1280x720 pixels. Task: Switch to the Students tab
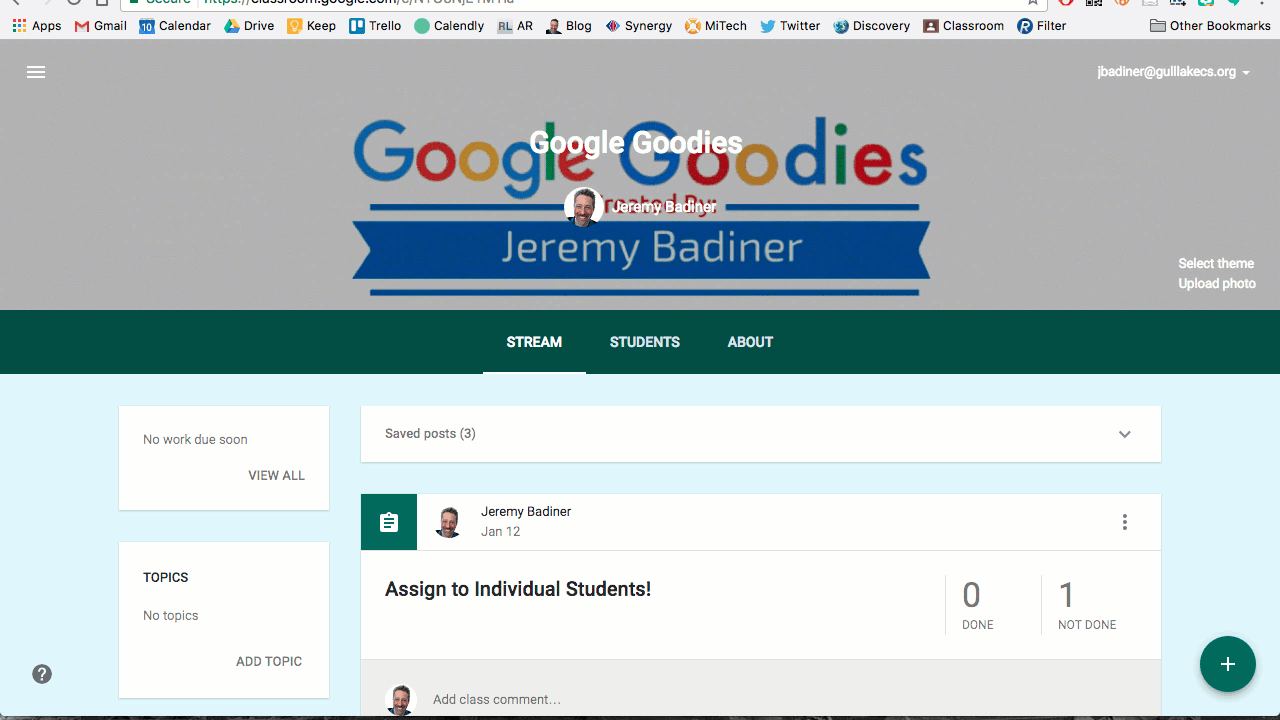(645, 342)
